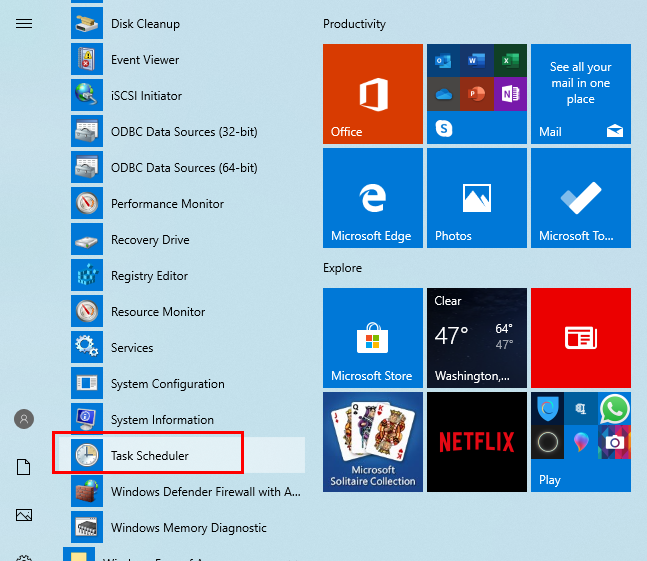Viewport: 647px width, 561px height.
Task: Open WhatsApp in the Play tile
Action: coord(614,408)
